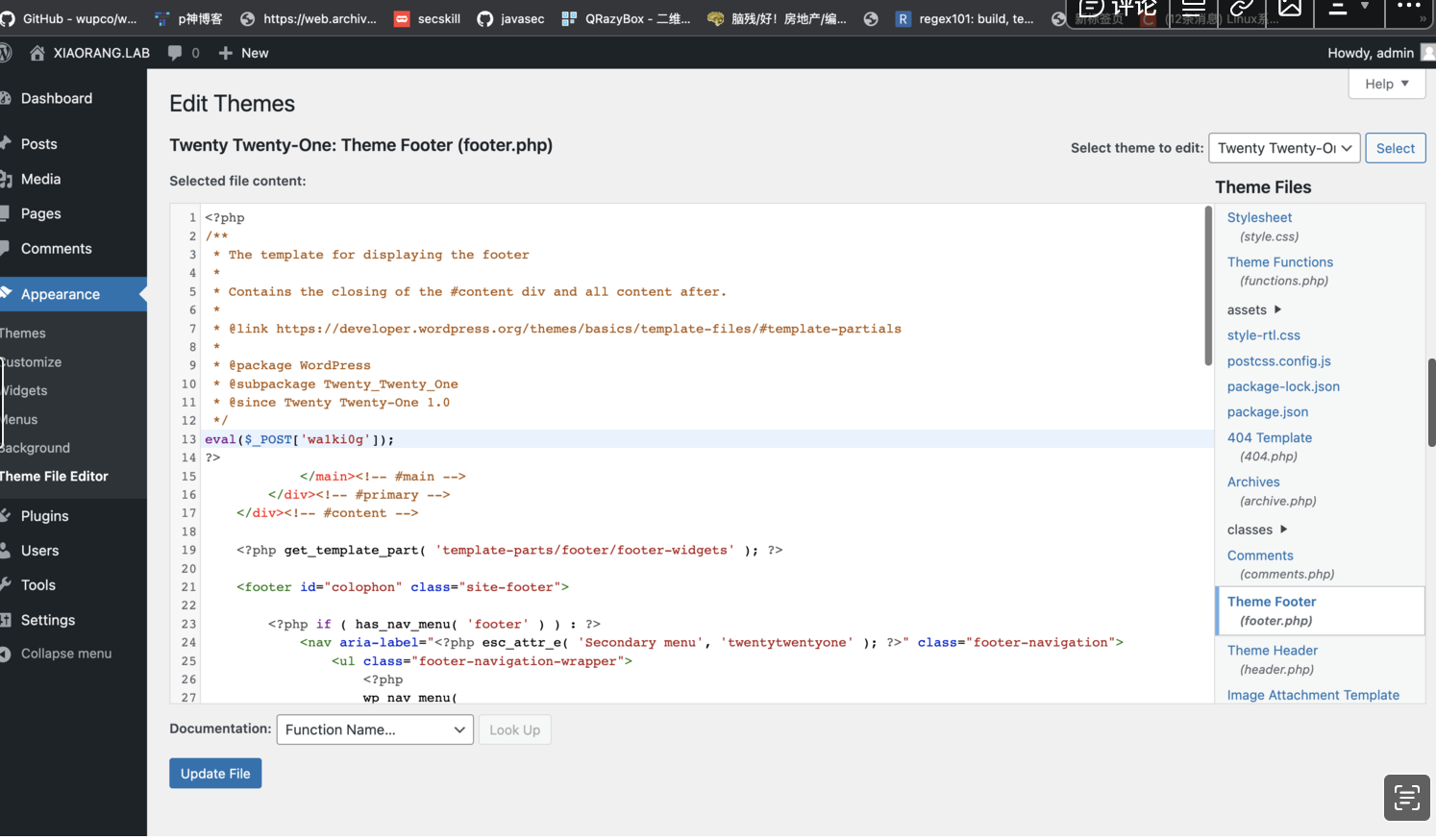Image resolution: width=1436 pixels, height=840 pixels.
Task: Open the secskill bookmark
Action: coord(428,18)
